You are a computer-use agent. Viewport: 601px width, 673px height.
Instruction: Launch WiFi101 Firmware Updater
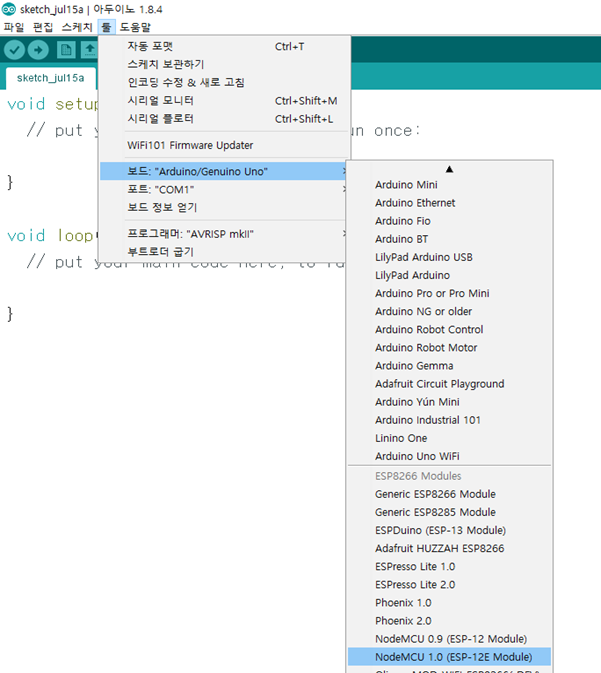(x=225, y=145)
